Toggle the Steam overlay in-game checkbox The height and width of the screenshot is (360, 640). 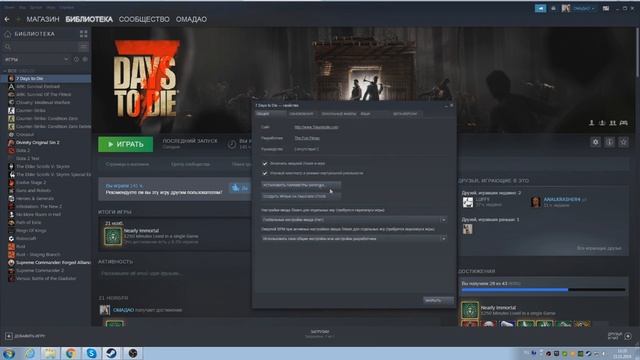[265, 164]
